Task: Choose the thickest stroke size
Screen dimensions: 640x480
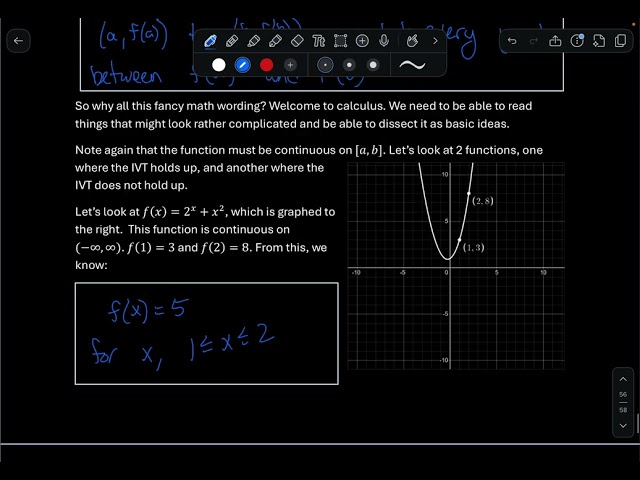Action: 373,65
